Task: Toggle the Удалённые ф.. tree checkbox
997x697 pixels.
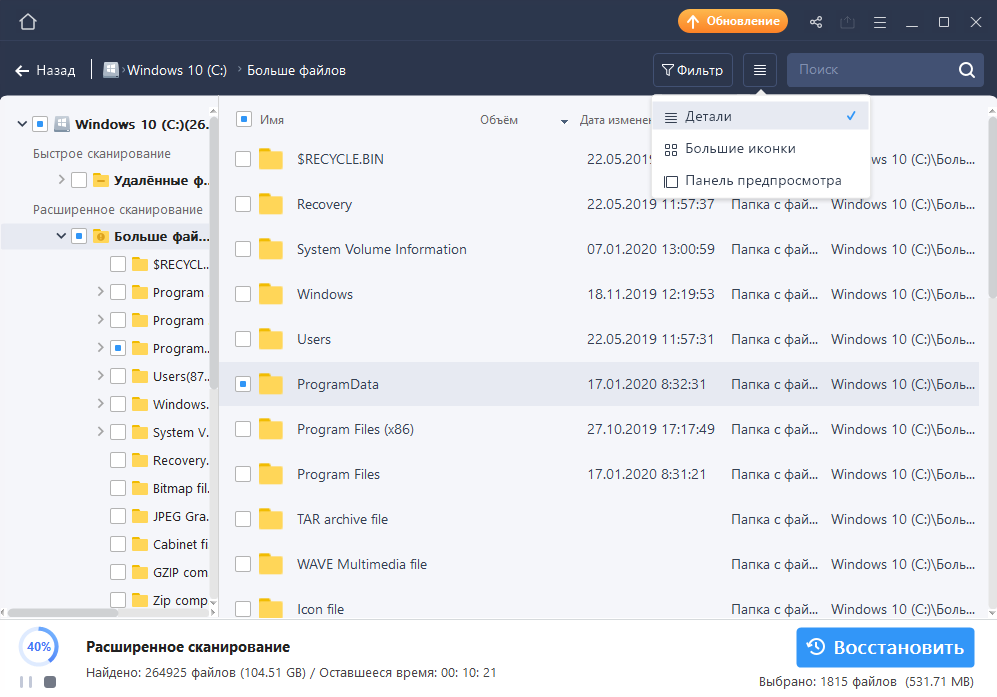Action: tap(79, 180)
